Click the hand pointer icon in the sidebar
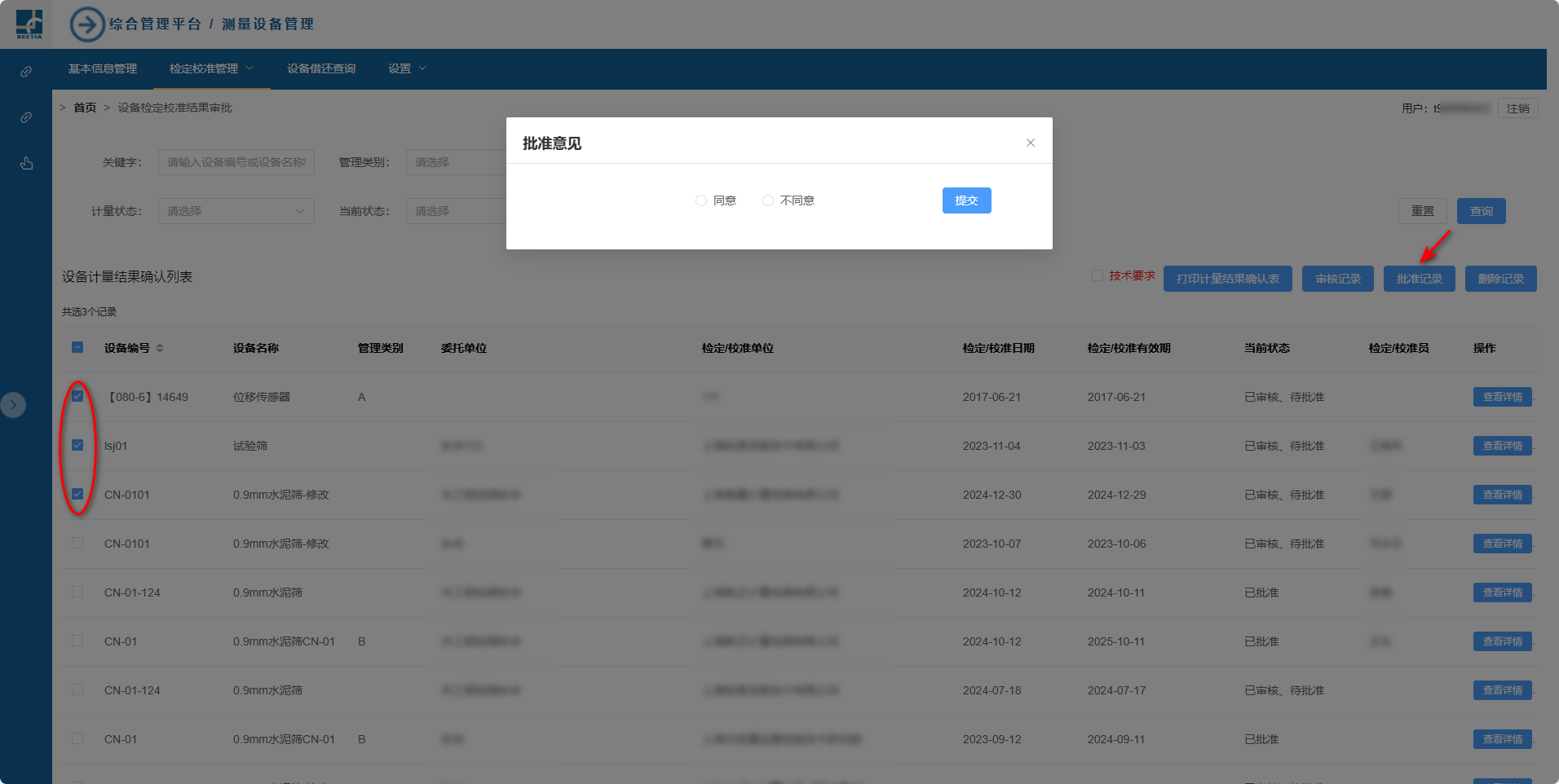The width and height of the screenshot is (1559, 784). [x=26, y=163]
